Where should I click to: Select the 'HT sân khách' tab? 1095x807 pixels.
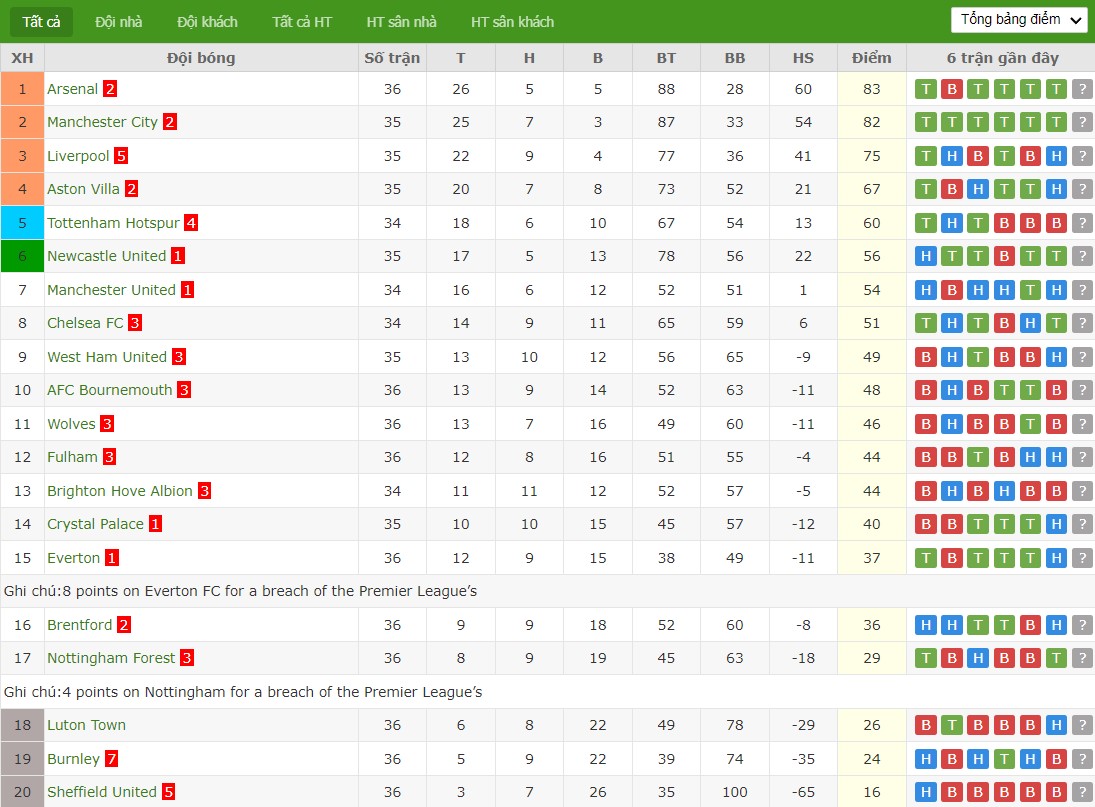click(512, 22)
